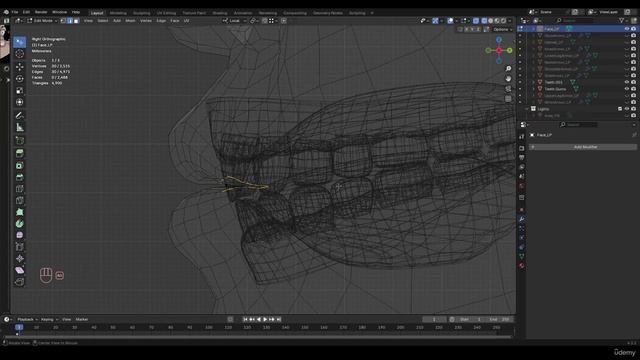
Task: Switch perspective/orthographic grid icon
Action: click(508, 99)
